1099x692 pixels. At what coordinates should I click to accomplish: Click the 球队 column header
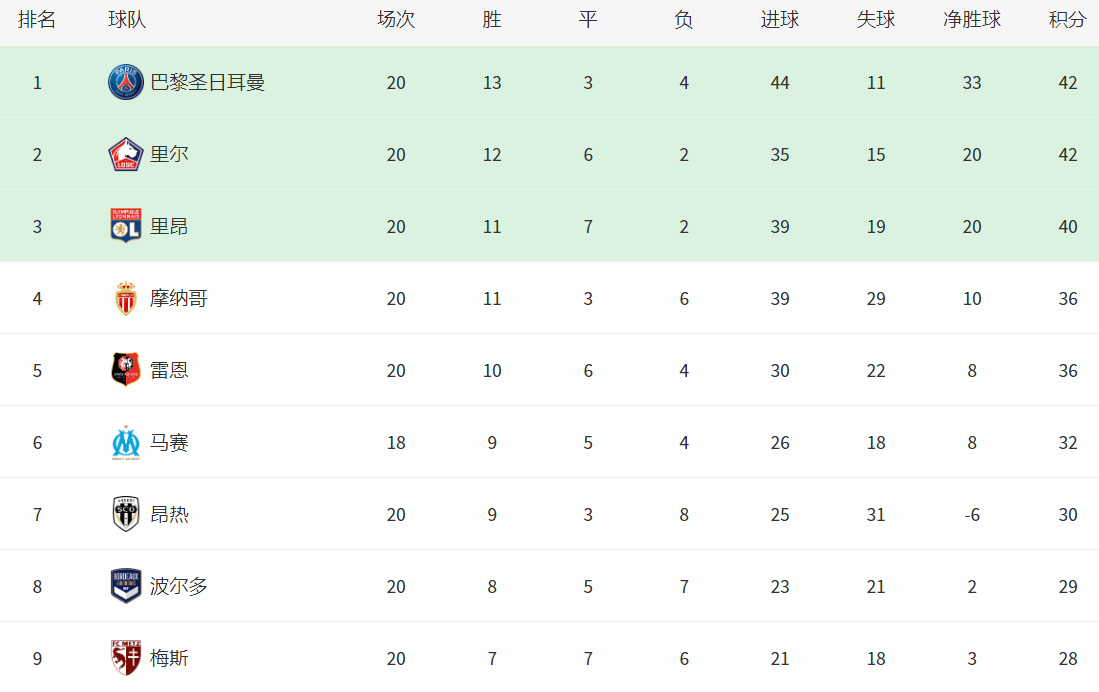(127, 20)
